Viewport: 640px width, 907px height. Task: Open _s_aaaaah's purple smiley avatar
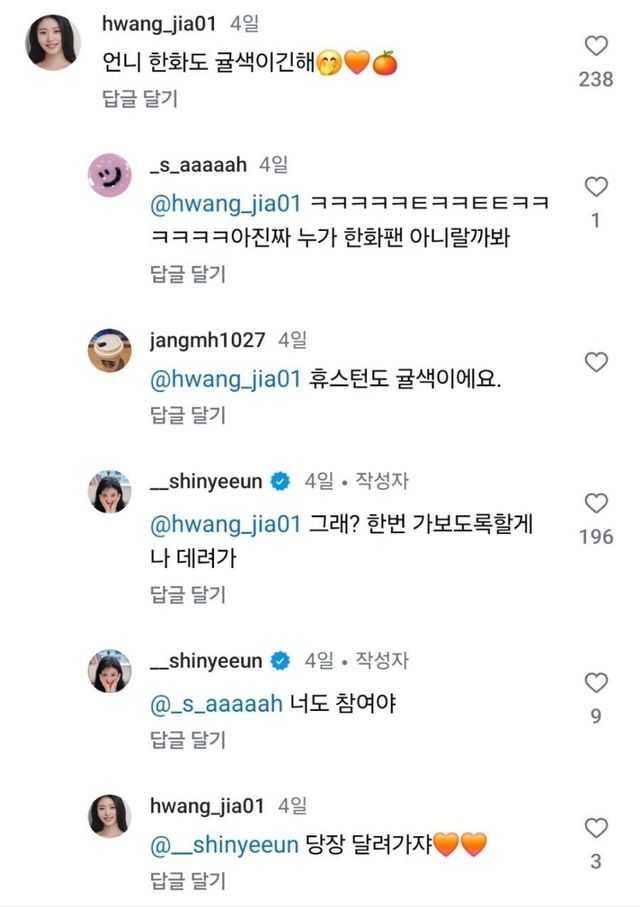coord(110,177)
